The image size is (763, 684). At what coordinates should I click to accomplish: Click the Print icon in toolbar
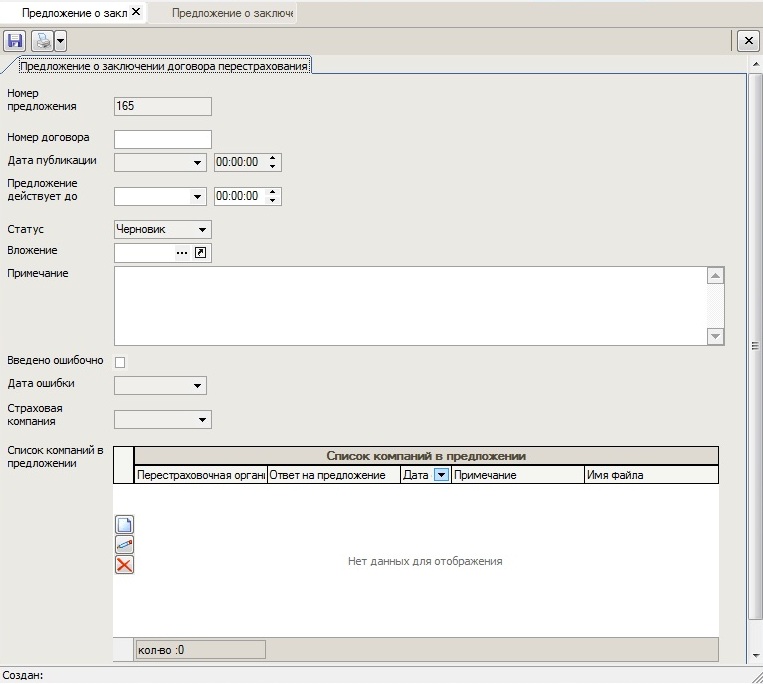pyautogui.click(x=42, y=41)
